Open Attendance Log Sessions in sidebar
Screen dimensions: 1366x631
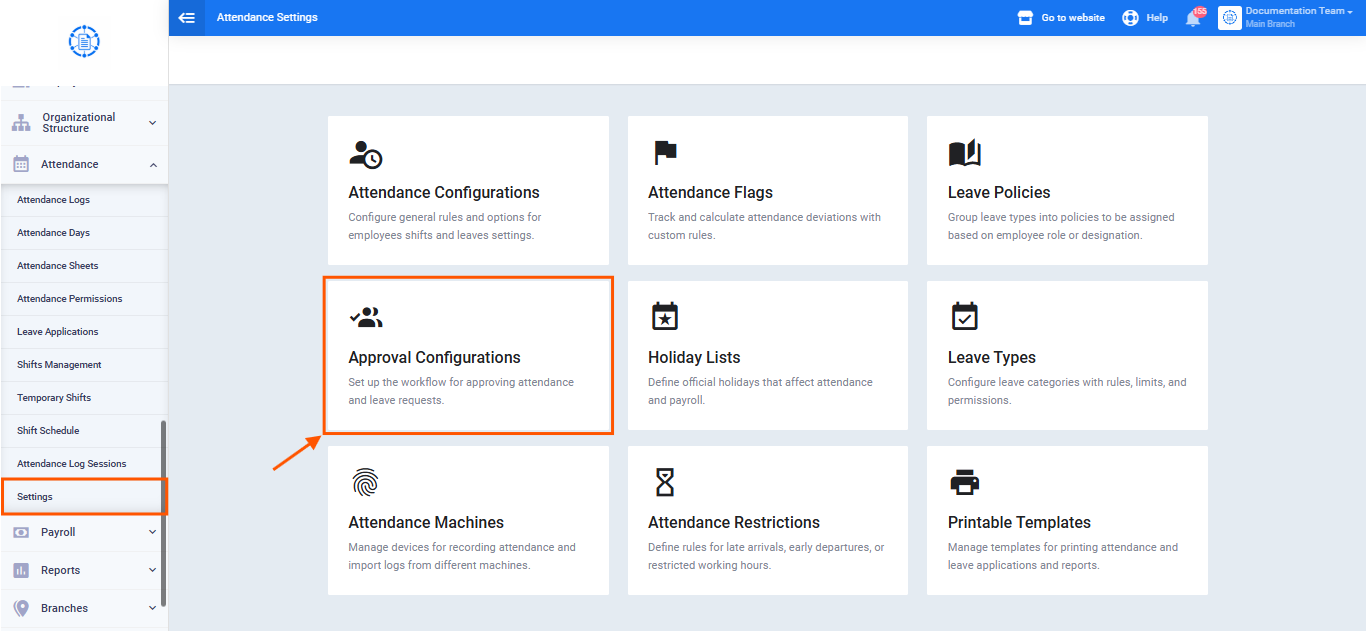(84, 464)
